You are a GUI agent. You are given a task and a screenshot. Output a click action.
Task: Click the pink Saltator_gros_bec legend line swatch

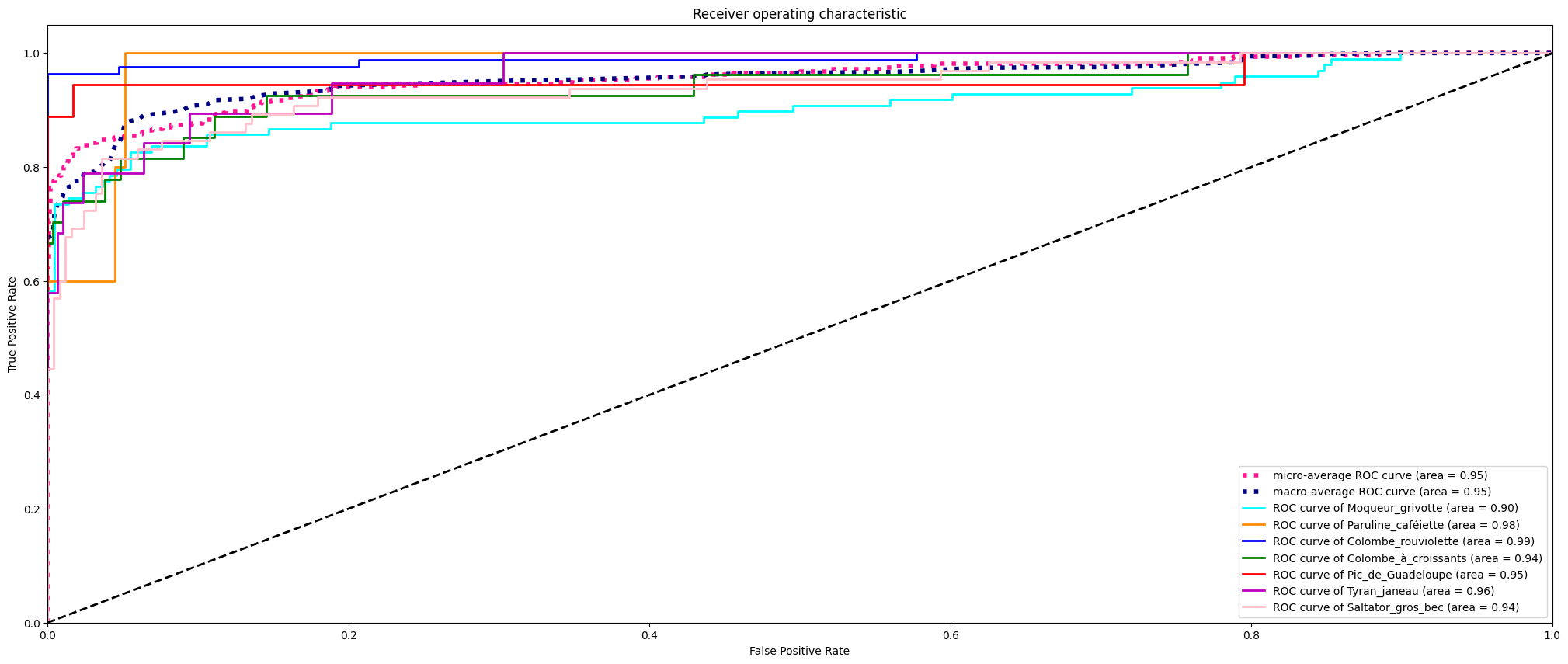tap(1253, 607)
